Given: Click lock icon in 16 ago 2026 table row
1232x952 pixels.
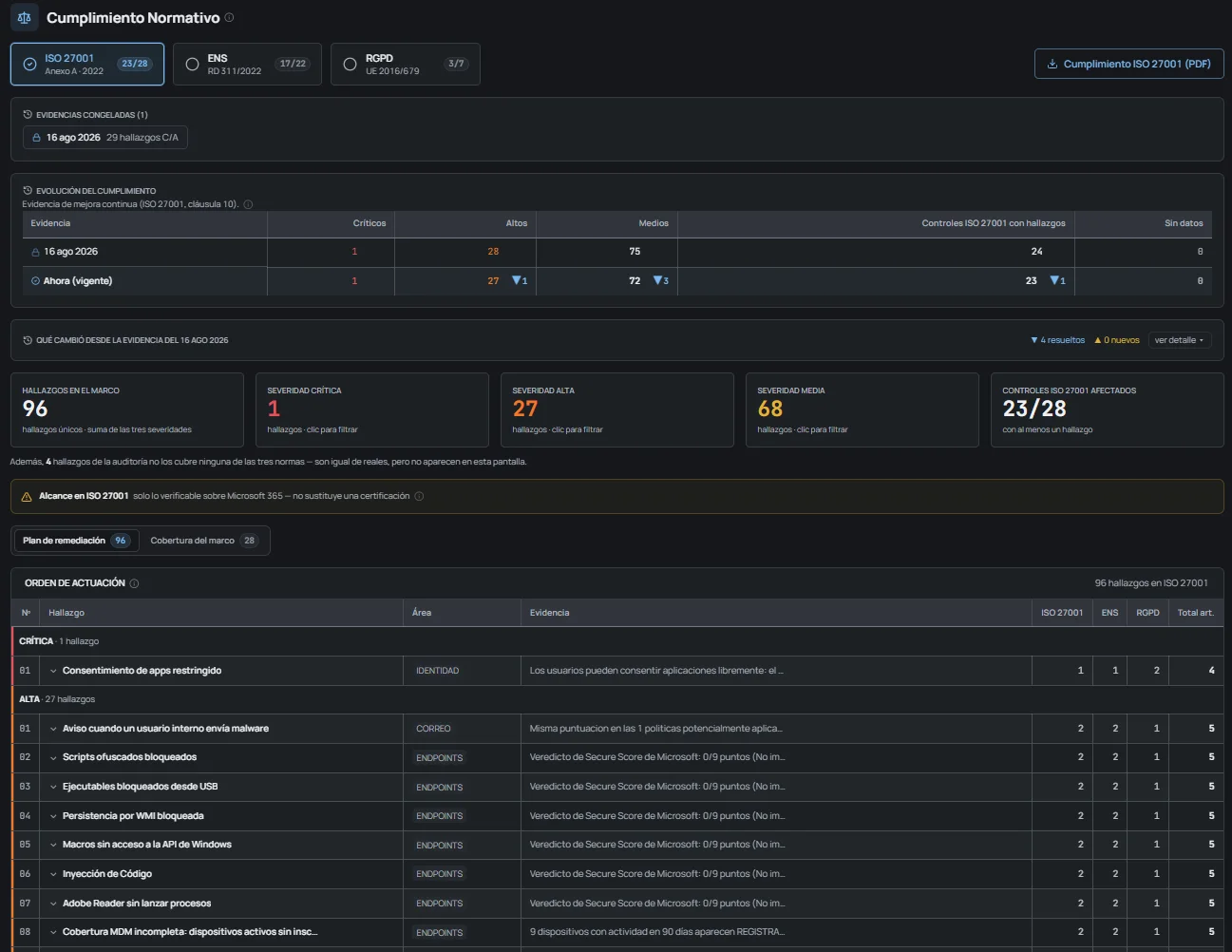Looking at the screenshot, I should pyautogui.click(x=35, y=252).
